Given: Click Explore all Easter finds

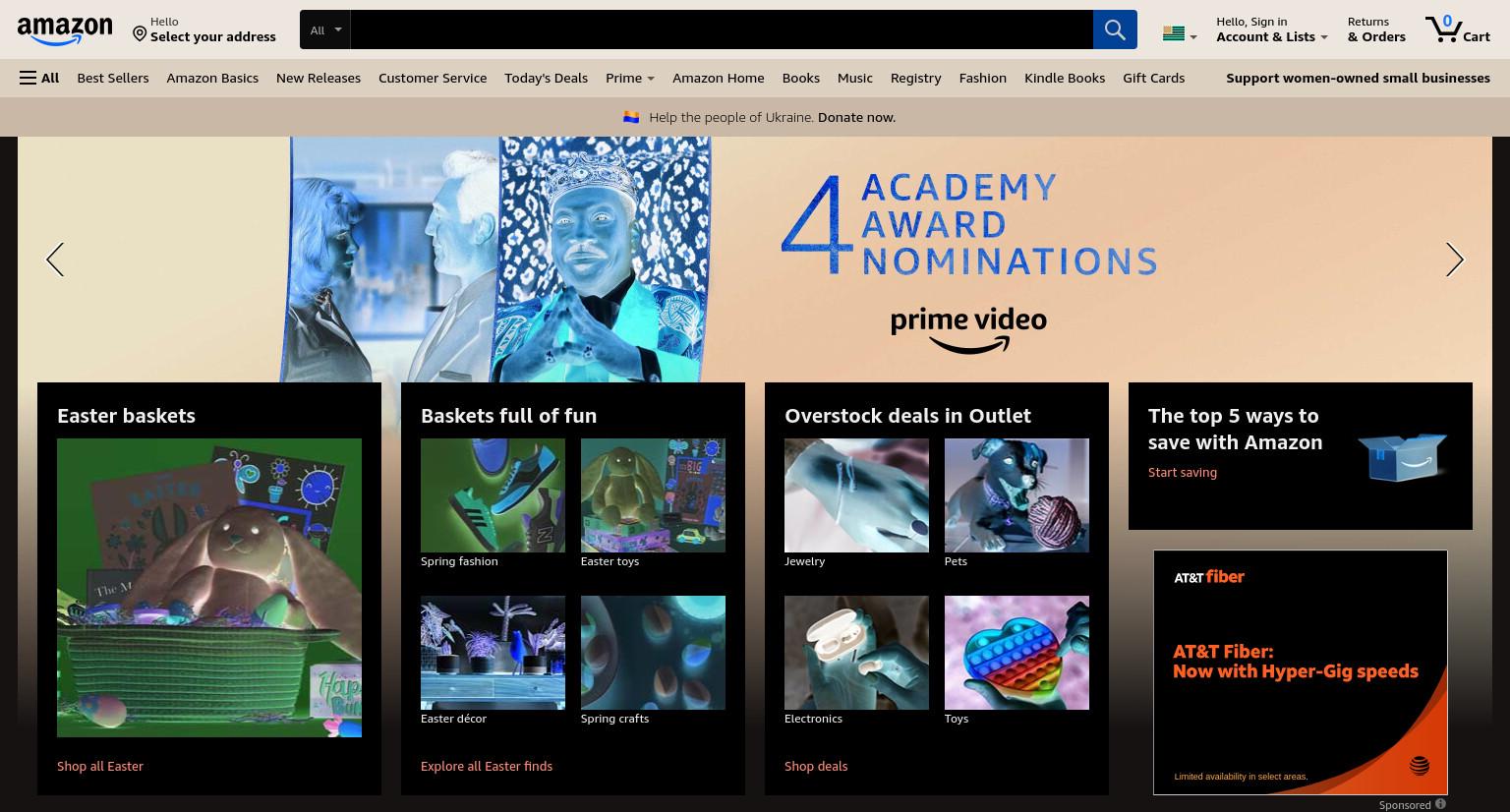Looking at the screenshot, I should pos(487,766).
